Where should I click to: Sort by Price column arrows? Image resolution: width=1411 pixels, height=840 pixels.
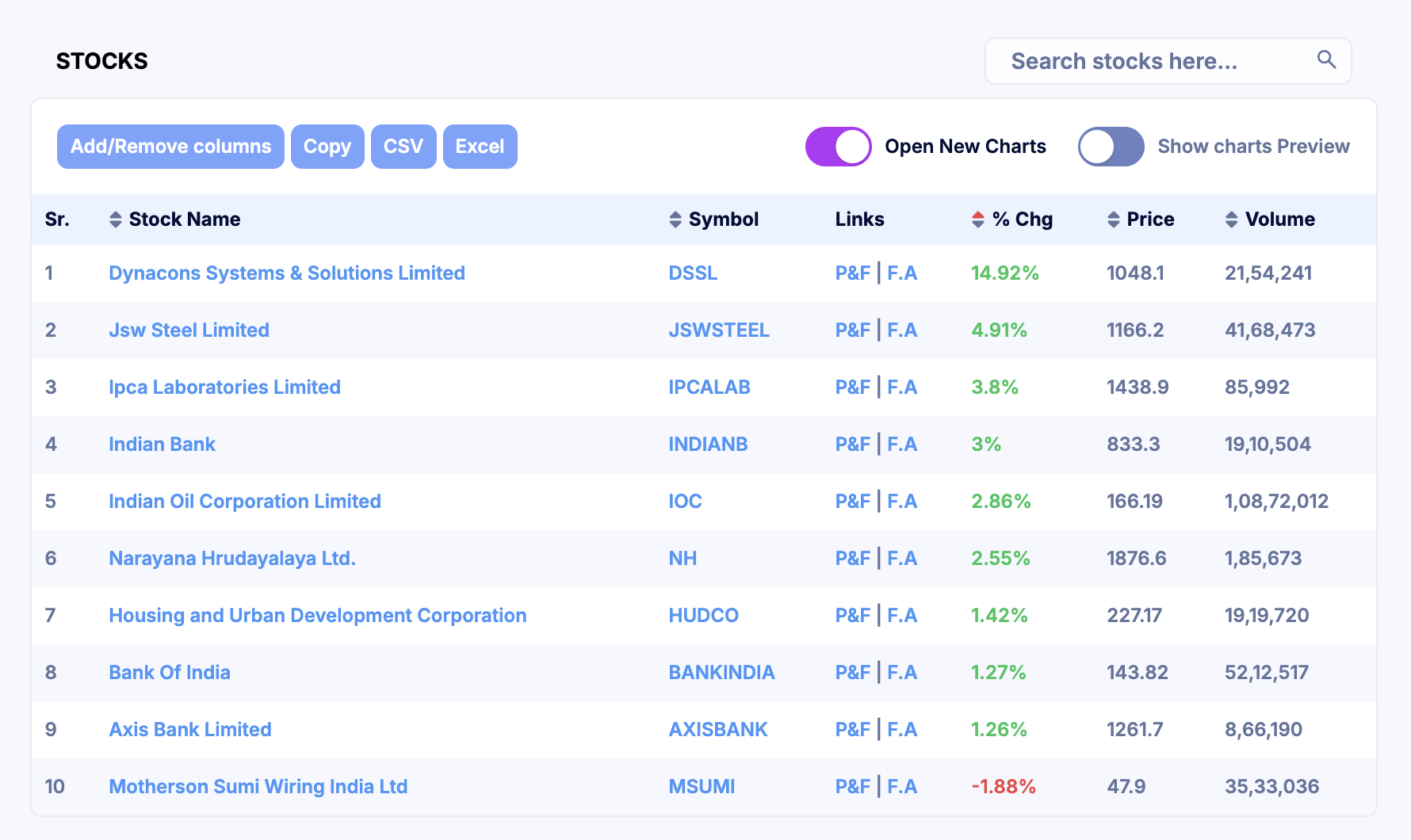coord(1114,220)
